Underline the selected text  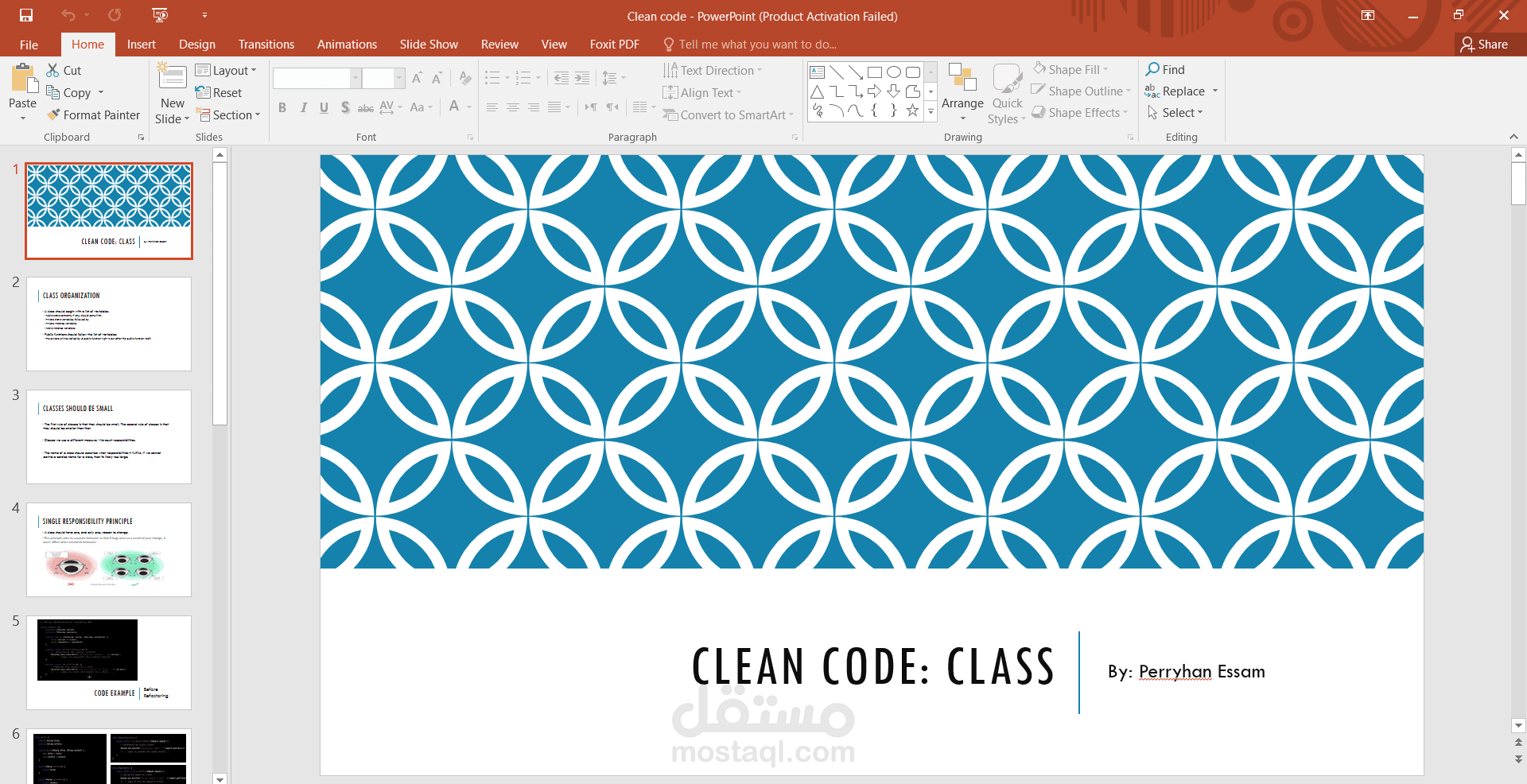tap(324, 107)
